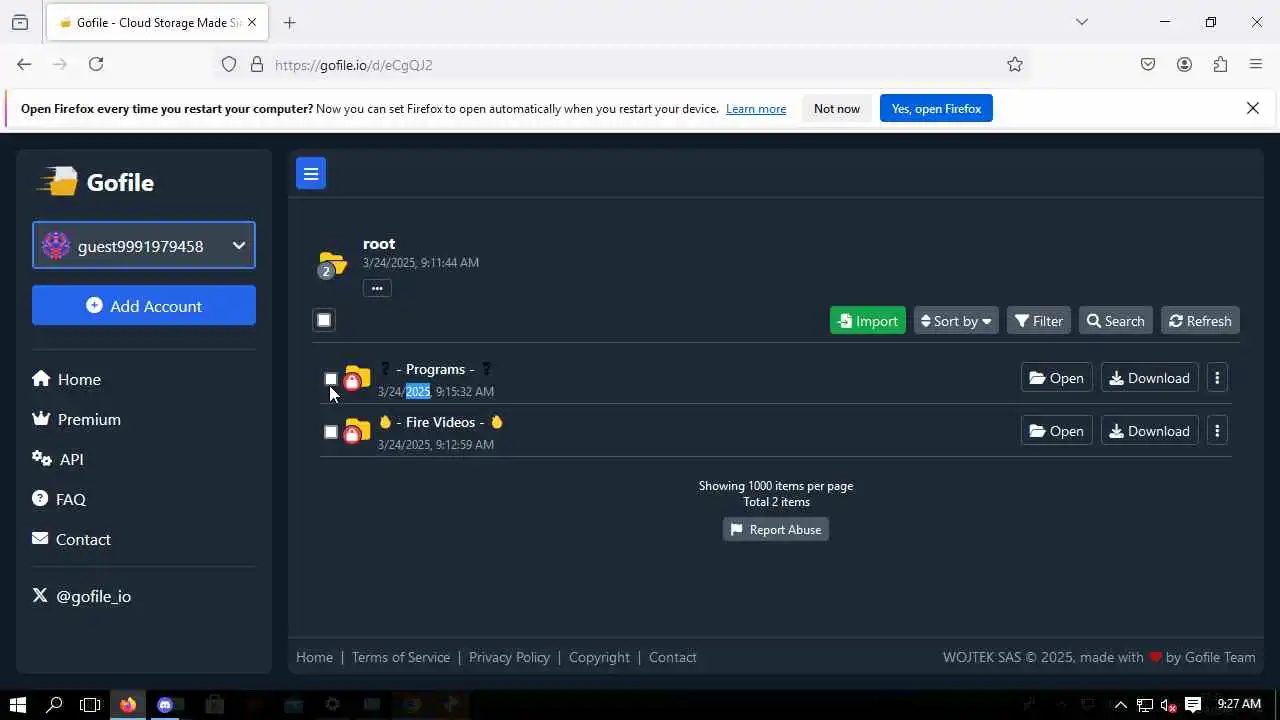Open the Fire Videos folder with Open button
The width and height of the screenshot is (1280, 720).
point(1056,431)
